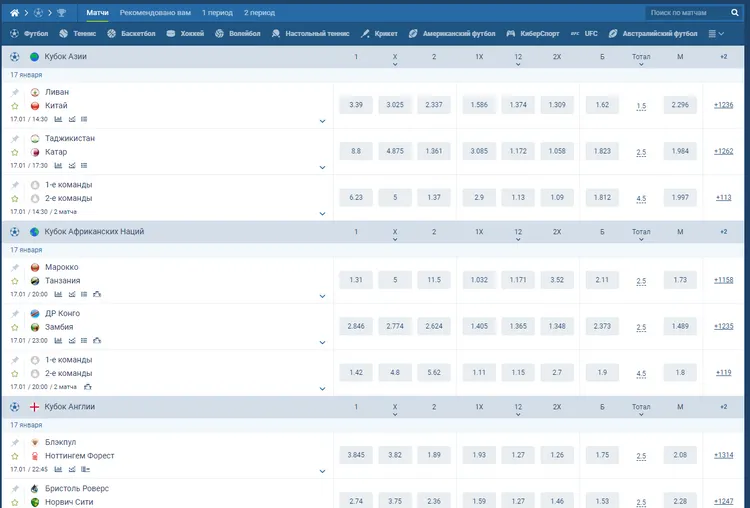Open +1158 more markets link
Screen dimensions: 750x508
click(723, 280)
